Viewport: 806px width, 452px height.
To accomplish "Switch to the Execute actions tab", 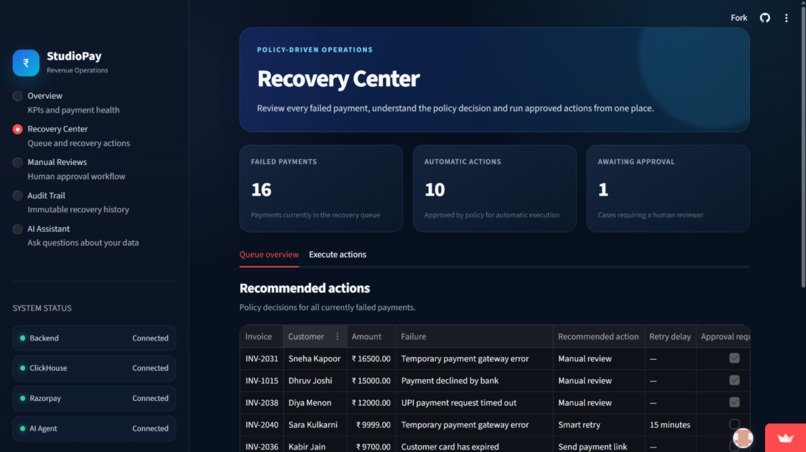I will pos(337,255).
